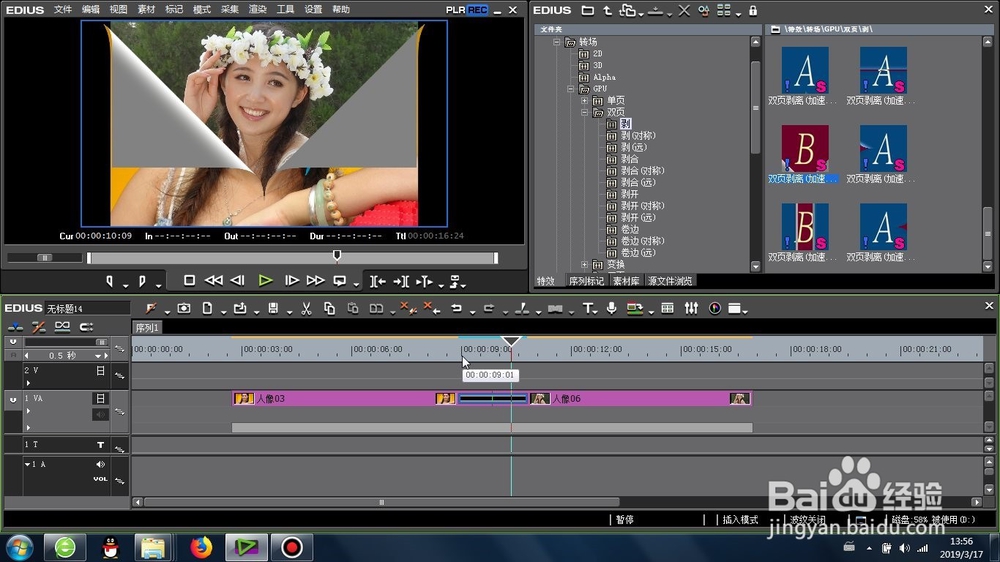
Task: Open Firefox from the taskbar
Action: [x=200, y=547]
